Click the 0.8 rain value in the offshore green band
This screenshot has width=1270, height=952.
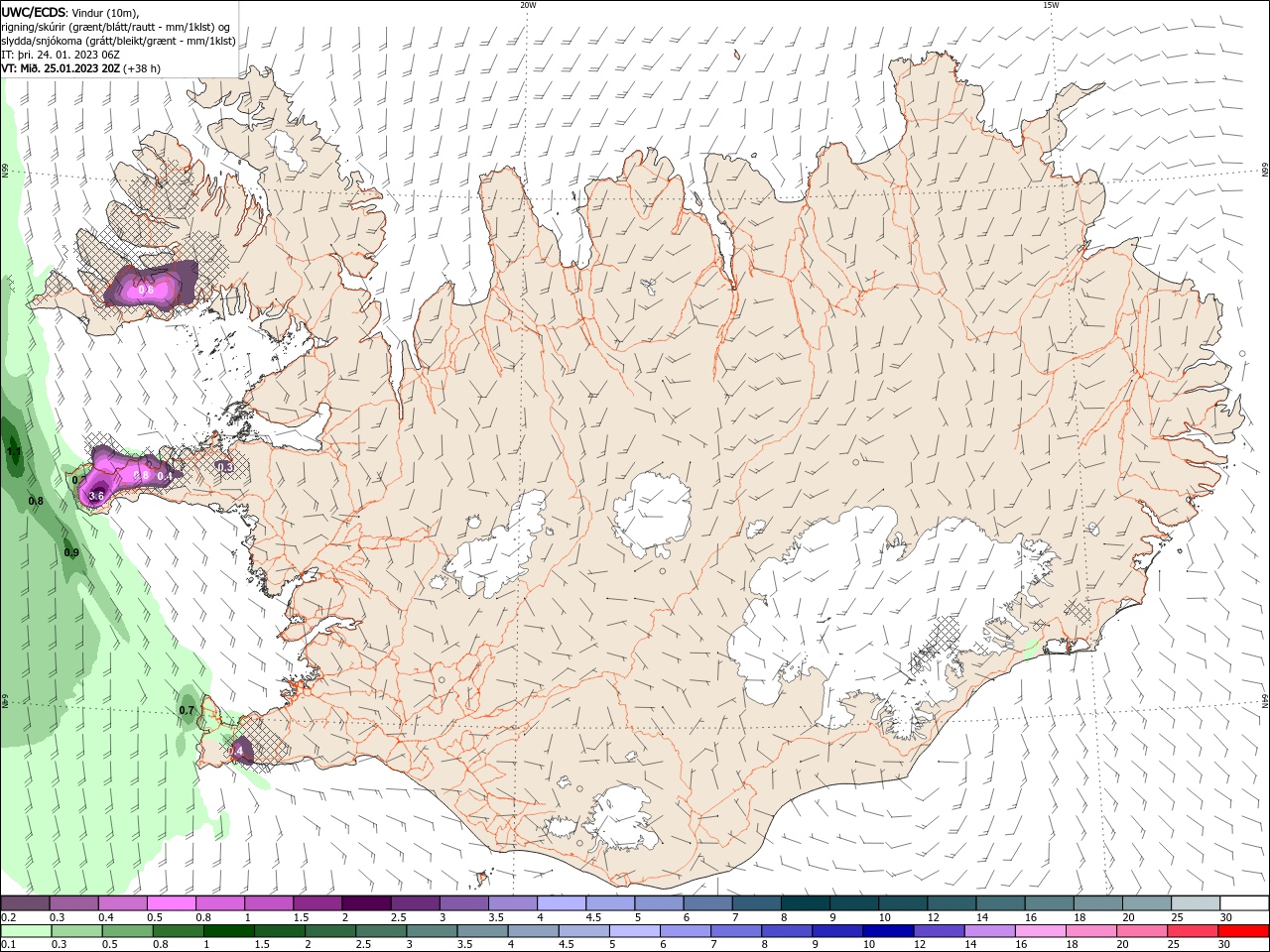(36, 501)
